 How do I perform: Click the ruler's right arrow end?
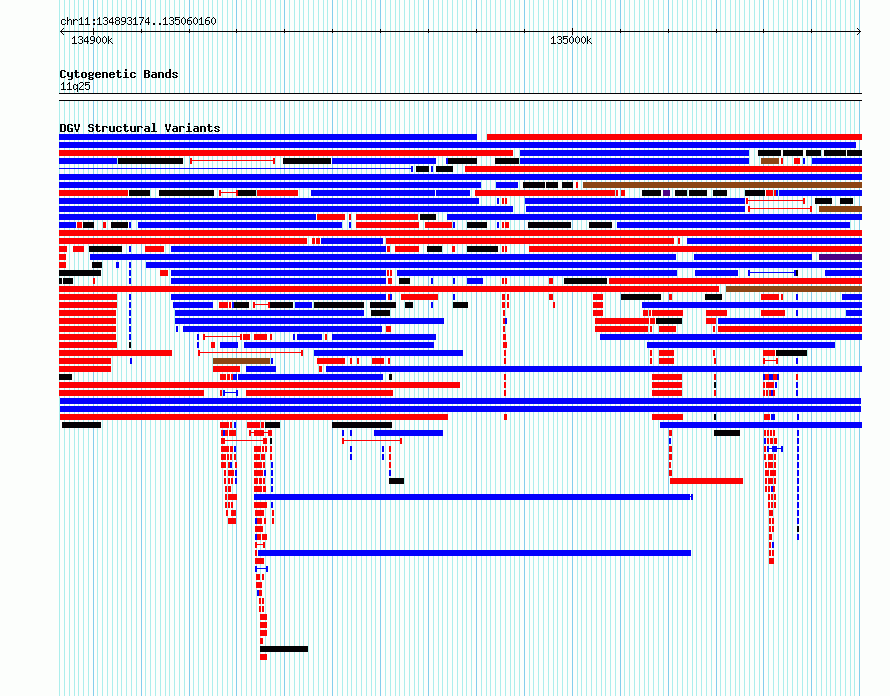(x=859, y=32)
